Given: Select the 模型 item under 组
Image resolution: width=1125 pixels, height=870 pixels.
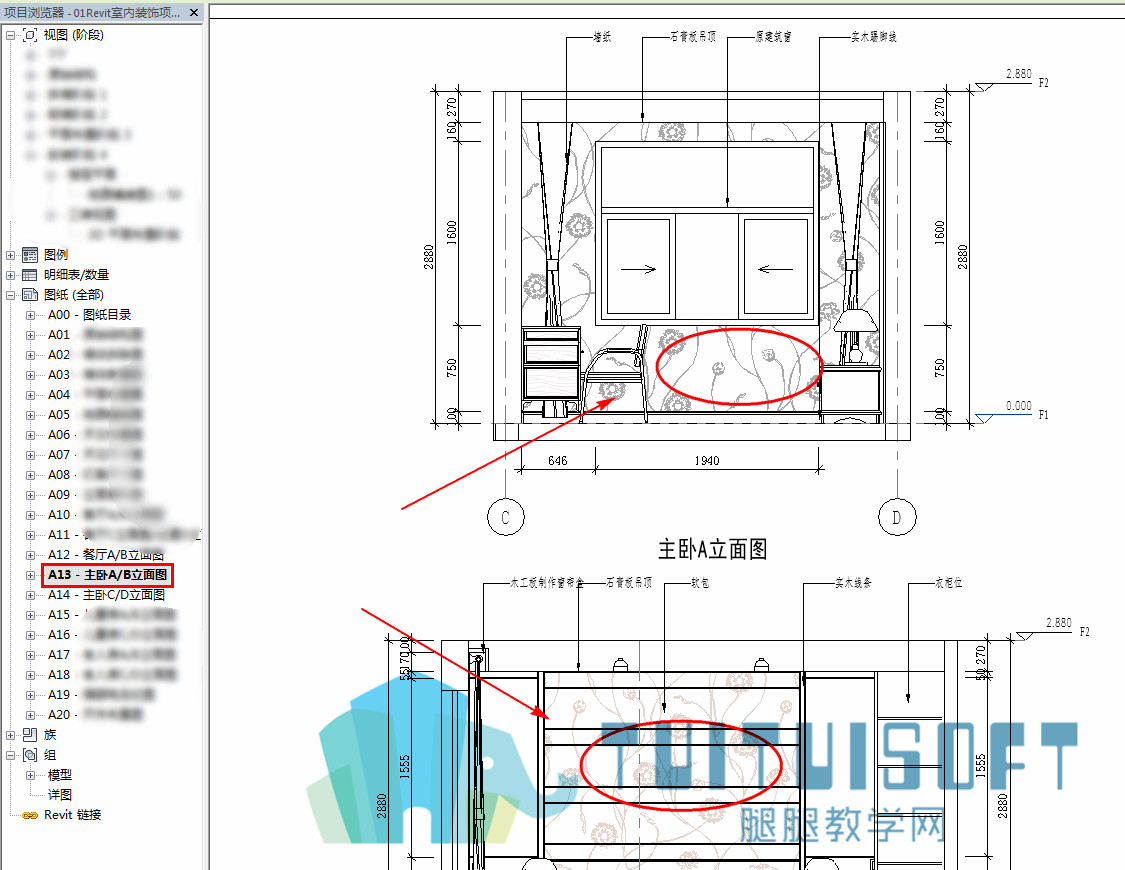Looking at the screenshot, I should (60, 775).
